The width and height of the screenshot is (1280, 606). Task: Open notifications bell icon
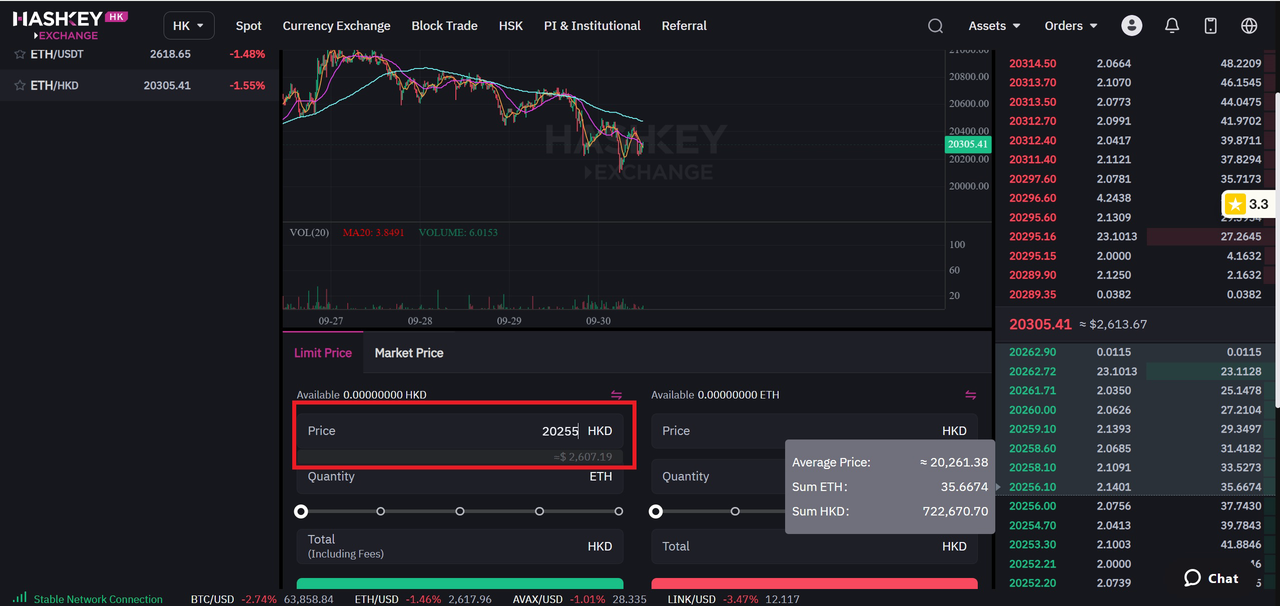[1172, 26]
